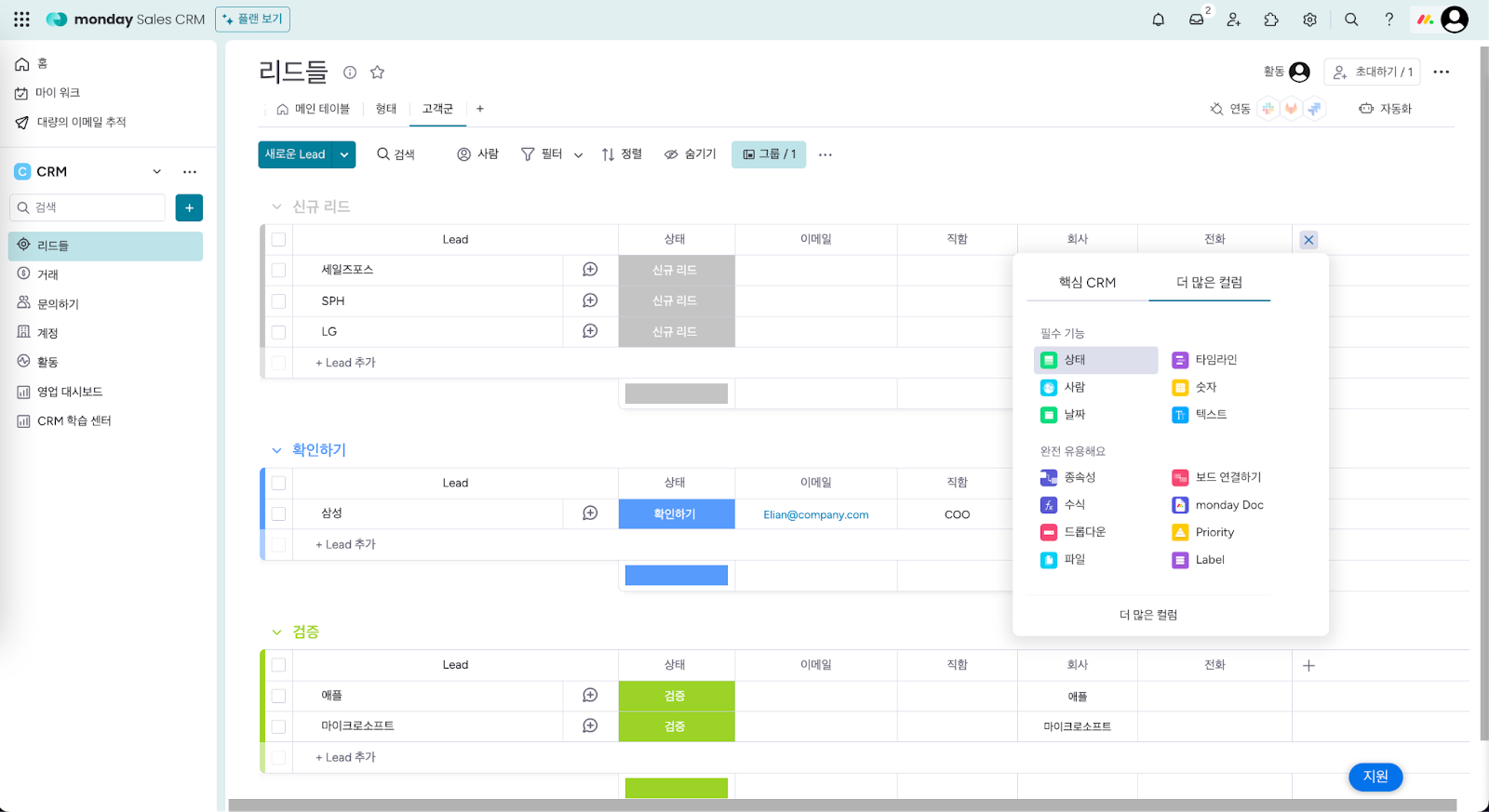Screen dimensions: 1489x812
Task: Open the inbox icon
Action: tap(1197, 20)
